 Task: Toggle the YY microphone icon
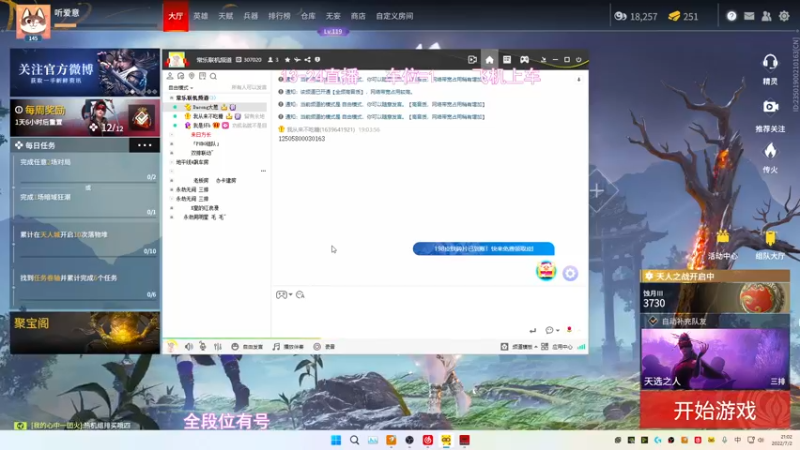(203, 346)
